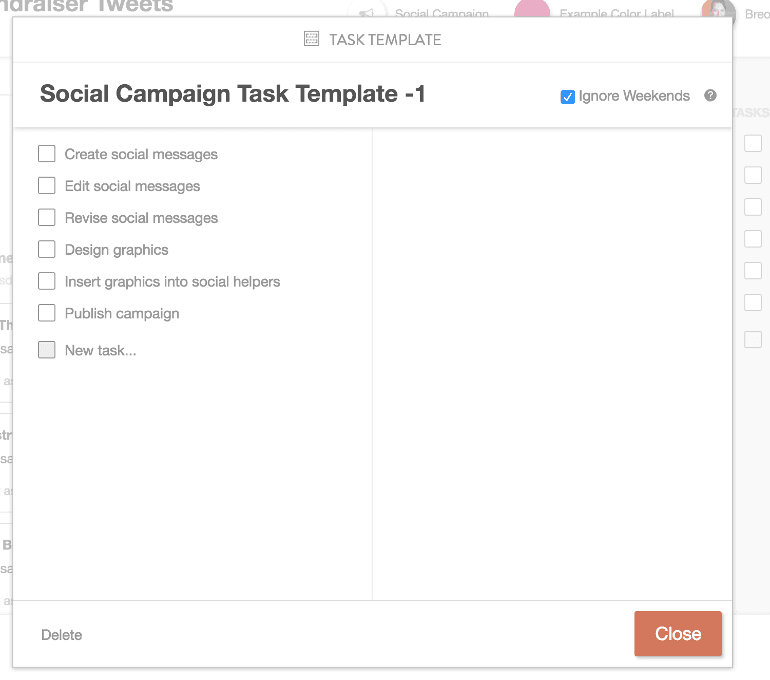Image resolution: width=770 pixels, height=680 pixels.
Task: Select the Publish campaign task text
Action: [x=122, y=314]
